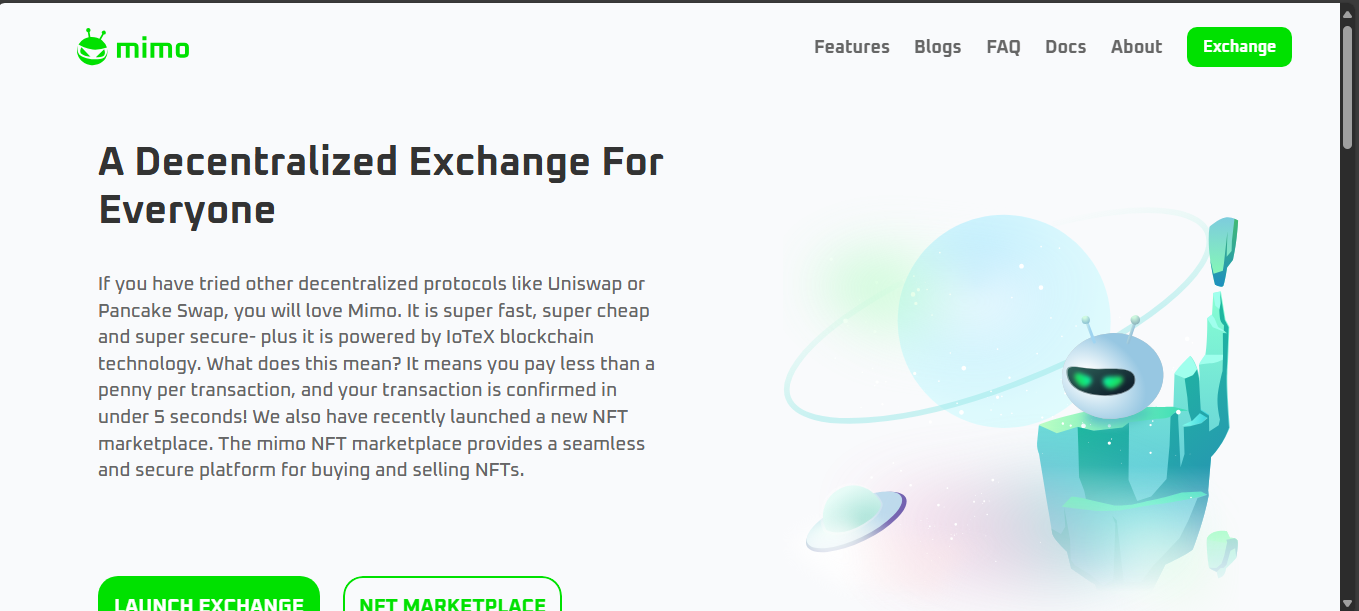Click the tall crystal fingertip at top
Image resolution: width=1359 pixels, height=611 pixels.
[x=1222, y=248]
